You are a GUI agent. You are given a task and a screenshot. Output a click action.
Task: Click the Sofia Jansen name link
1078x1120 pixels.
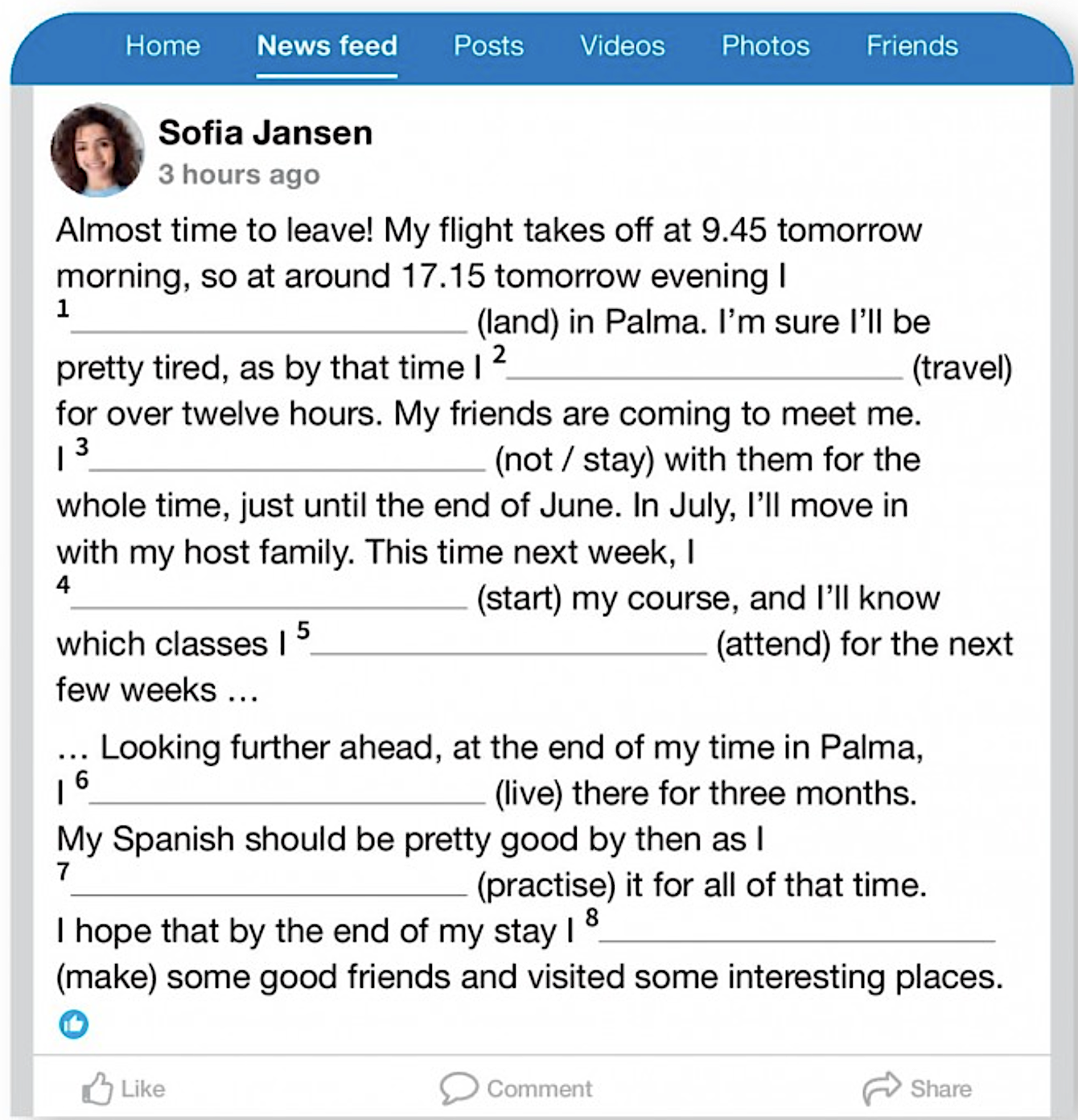click(x=265, y=133)
